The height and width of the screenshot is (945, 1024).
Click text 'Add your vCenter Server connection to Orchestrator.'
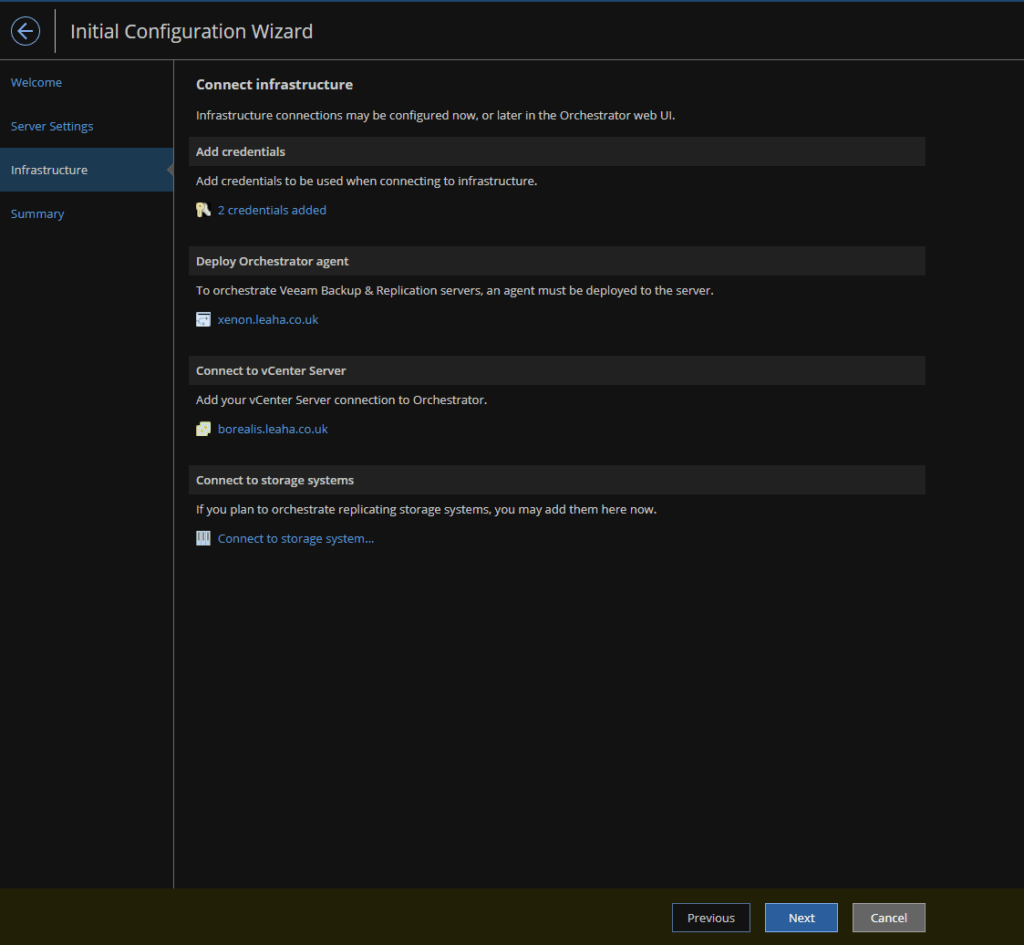342,400
